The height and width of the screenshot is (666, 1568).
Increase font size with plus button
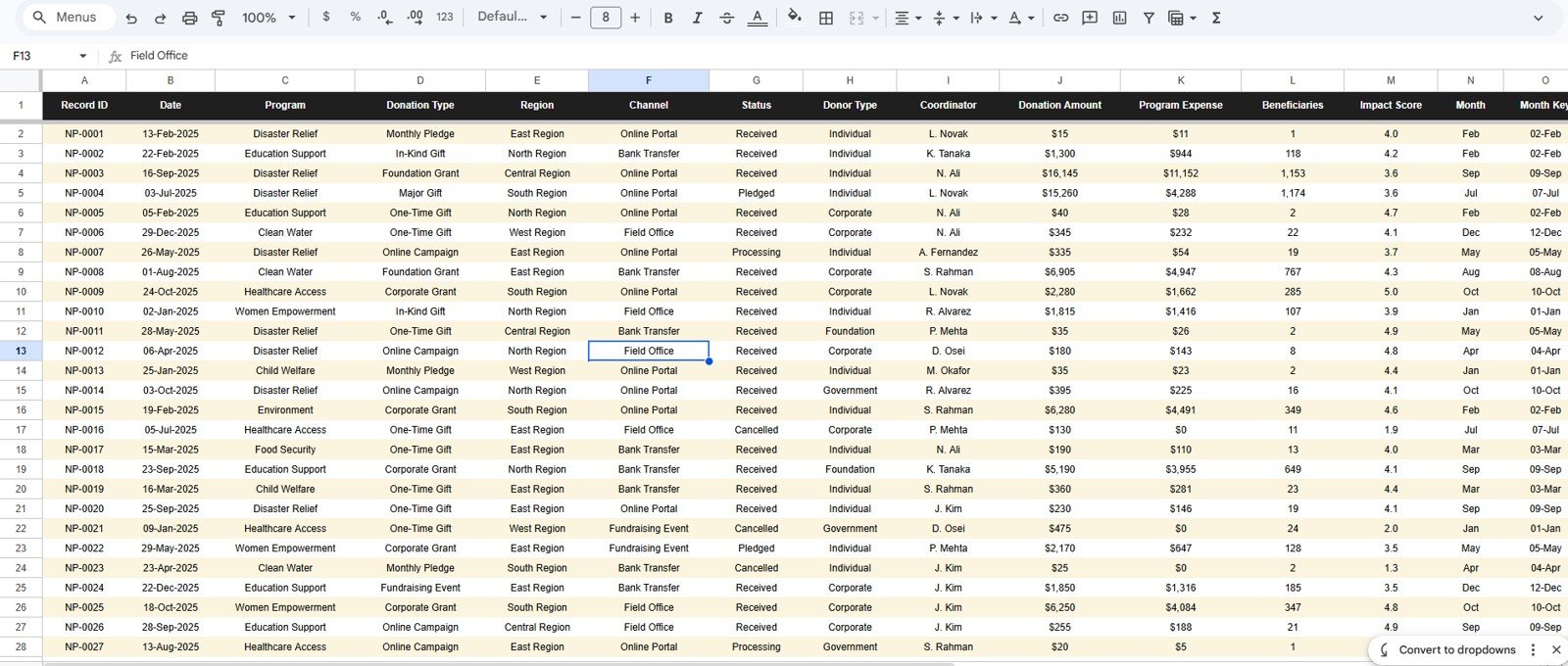click(635, 18)
